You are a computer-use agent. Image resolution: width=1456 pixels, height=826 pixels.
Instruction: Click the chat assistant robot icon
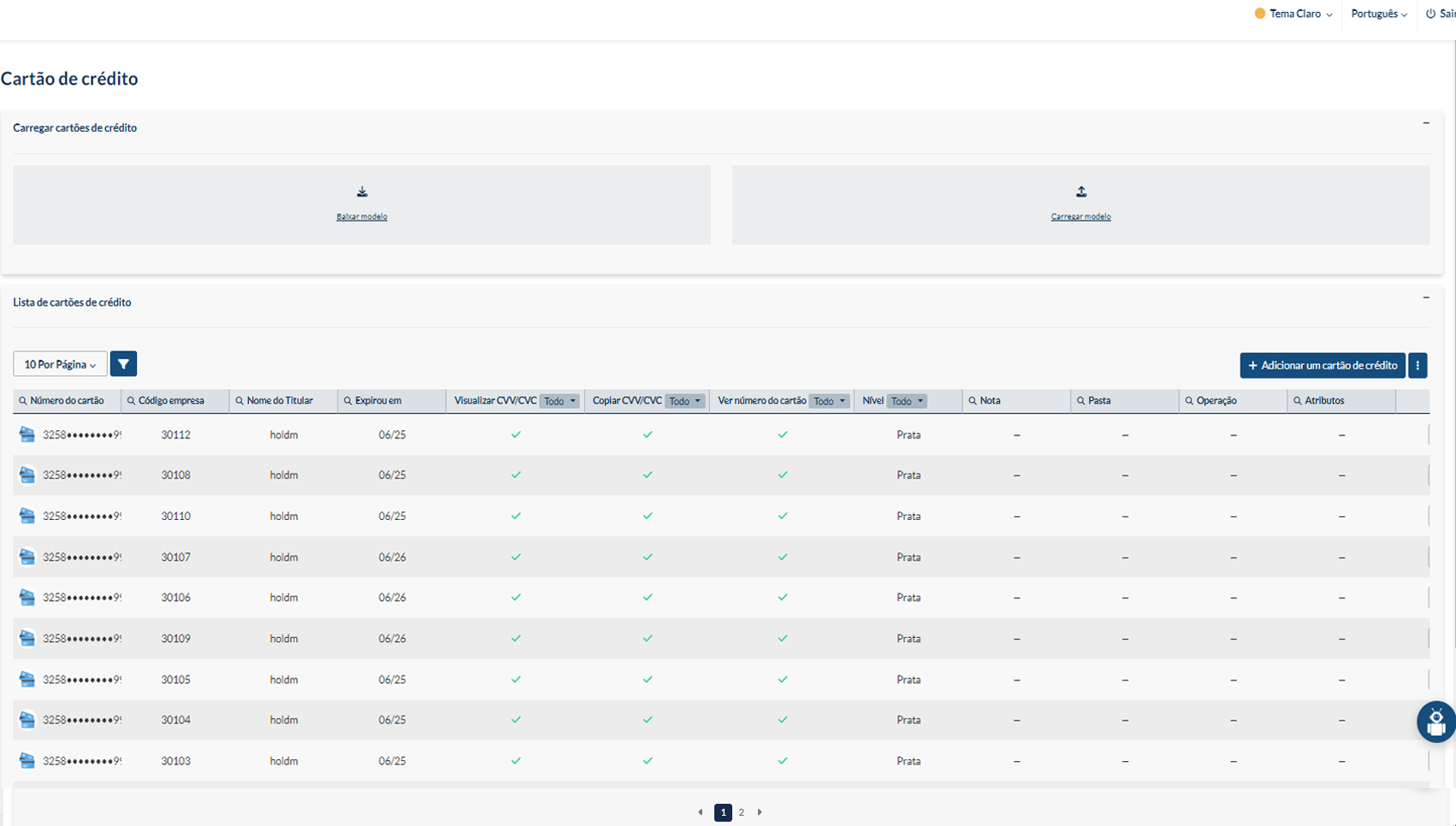pos(1436,723)
